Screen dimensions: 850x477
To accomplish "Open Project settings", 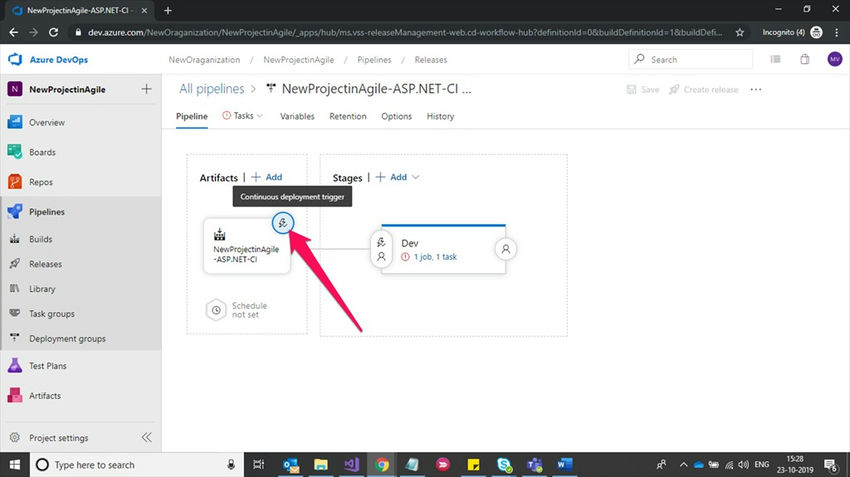I will pos(59,437).
